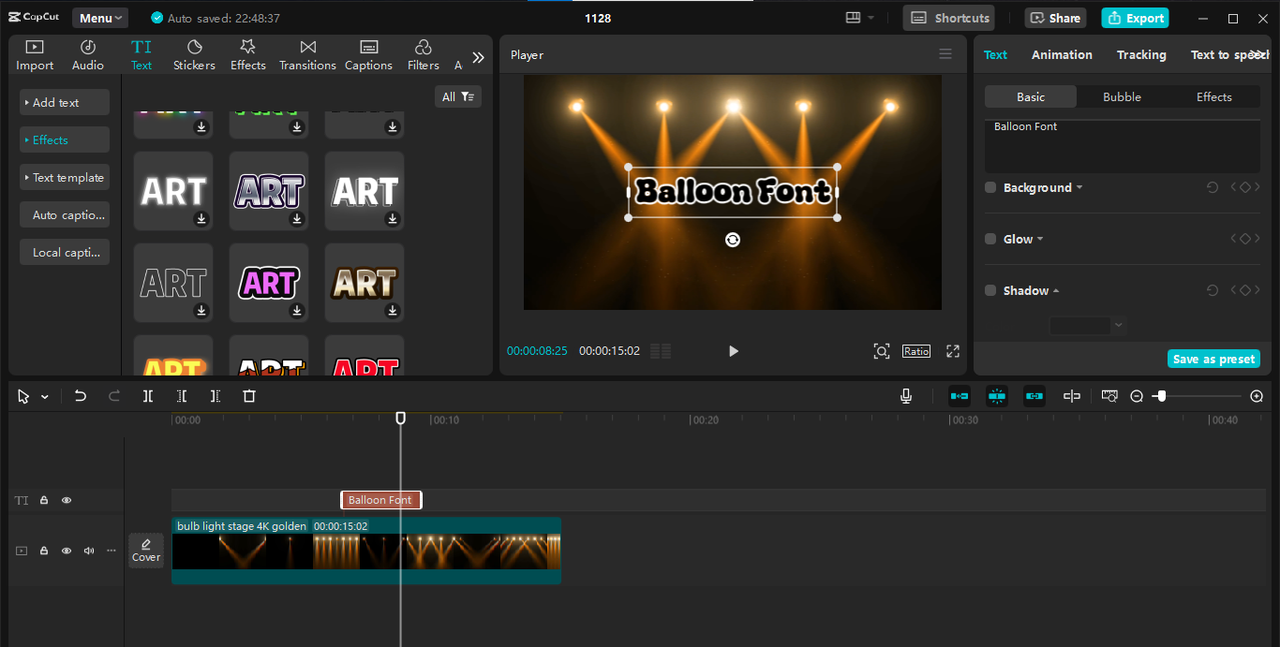Delete the selected clip with trash icon
This screenshot has height=647, width=1280.
point(250,396)
